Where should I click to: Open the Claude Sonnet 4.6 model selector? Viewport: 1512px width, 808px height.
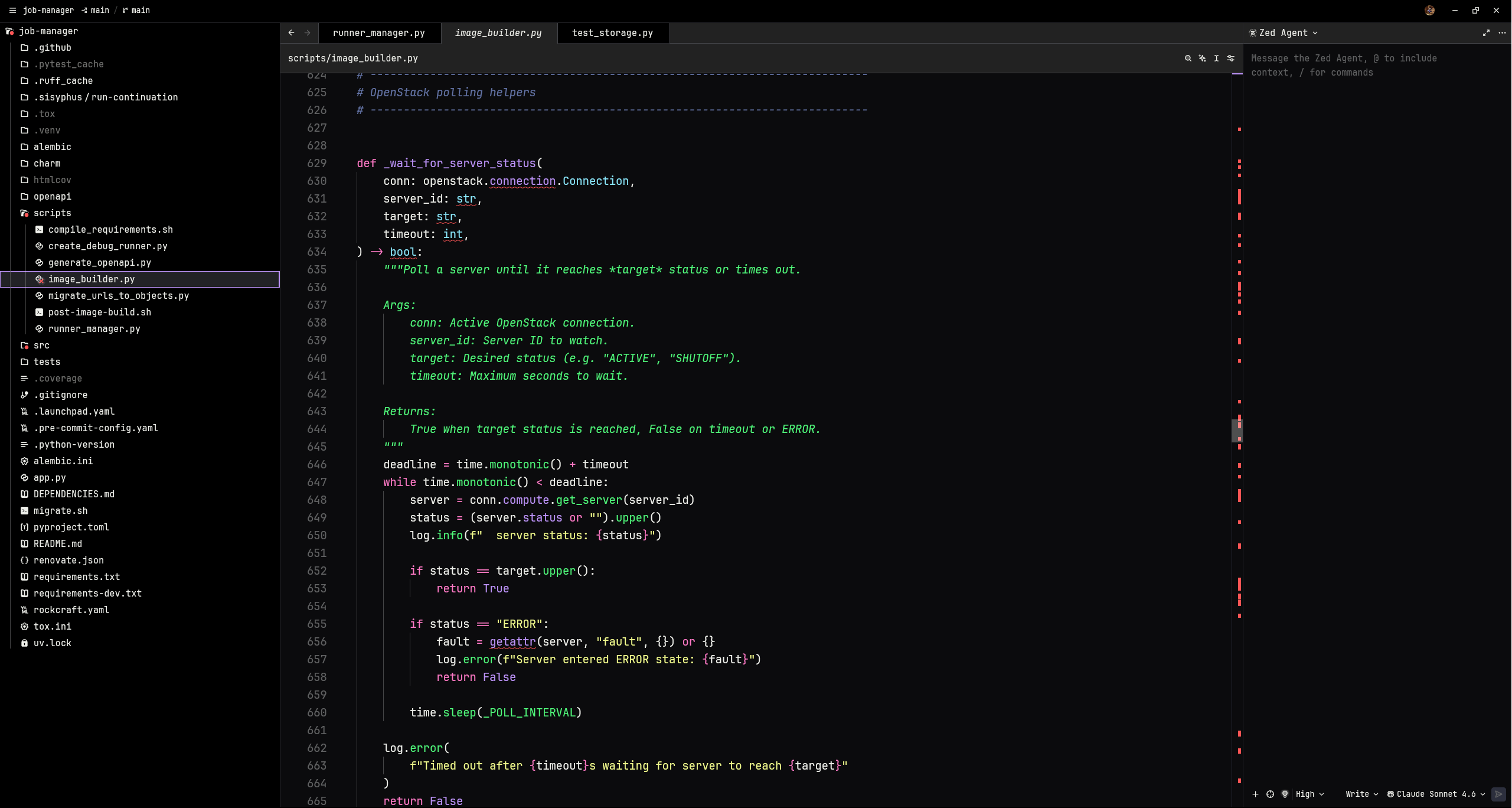click(1436, 794)
